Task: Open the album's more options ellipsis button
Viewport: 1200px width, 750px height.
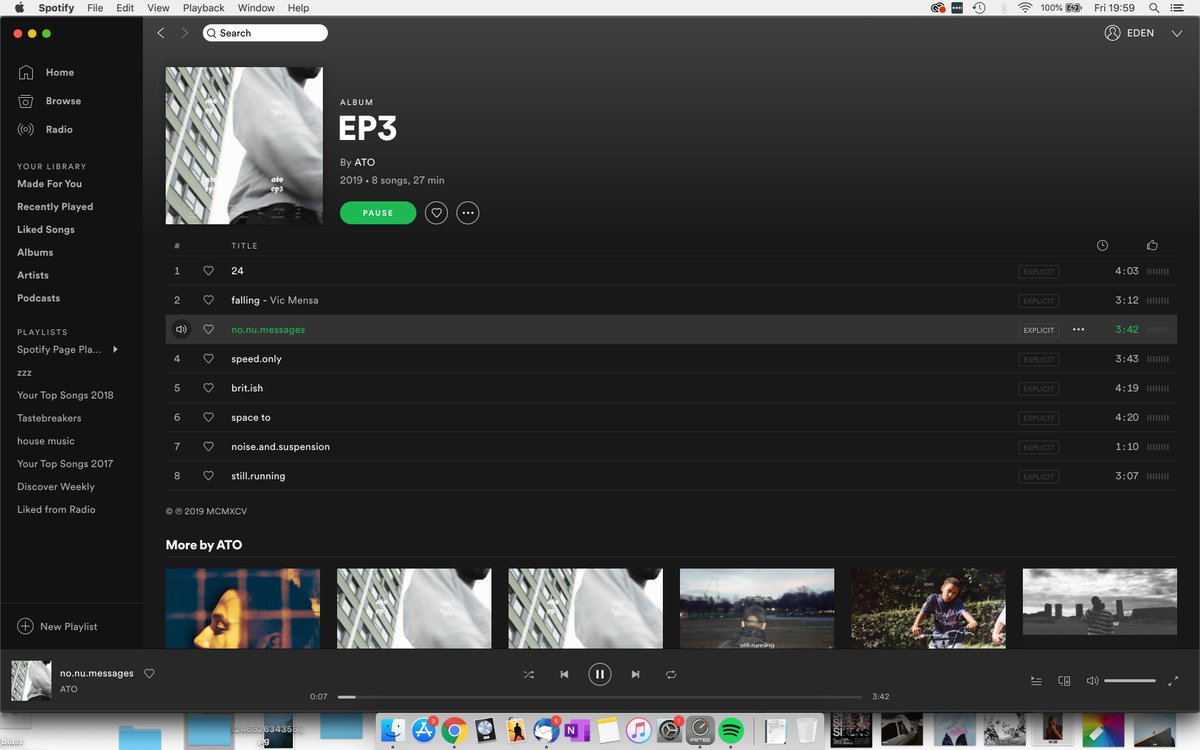Action: (x=468, y=213)
